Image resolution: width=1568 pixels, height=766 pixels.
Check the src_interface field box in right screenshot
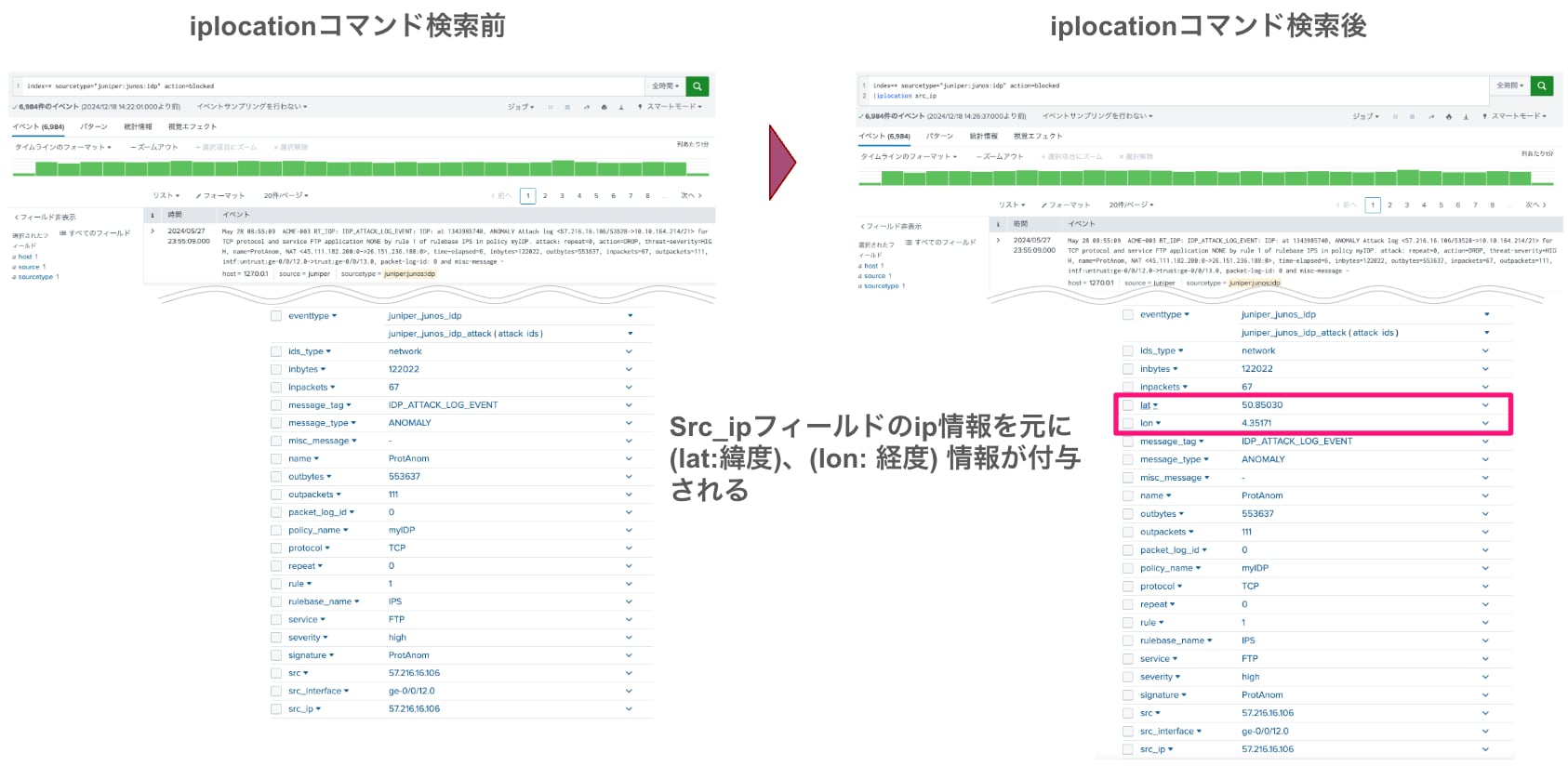[x=1128, y=732]
